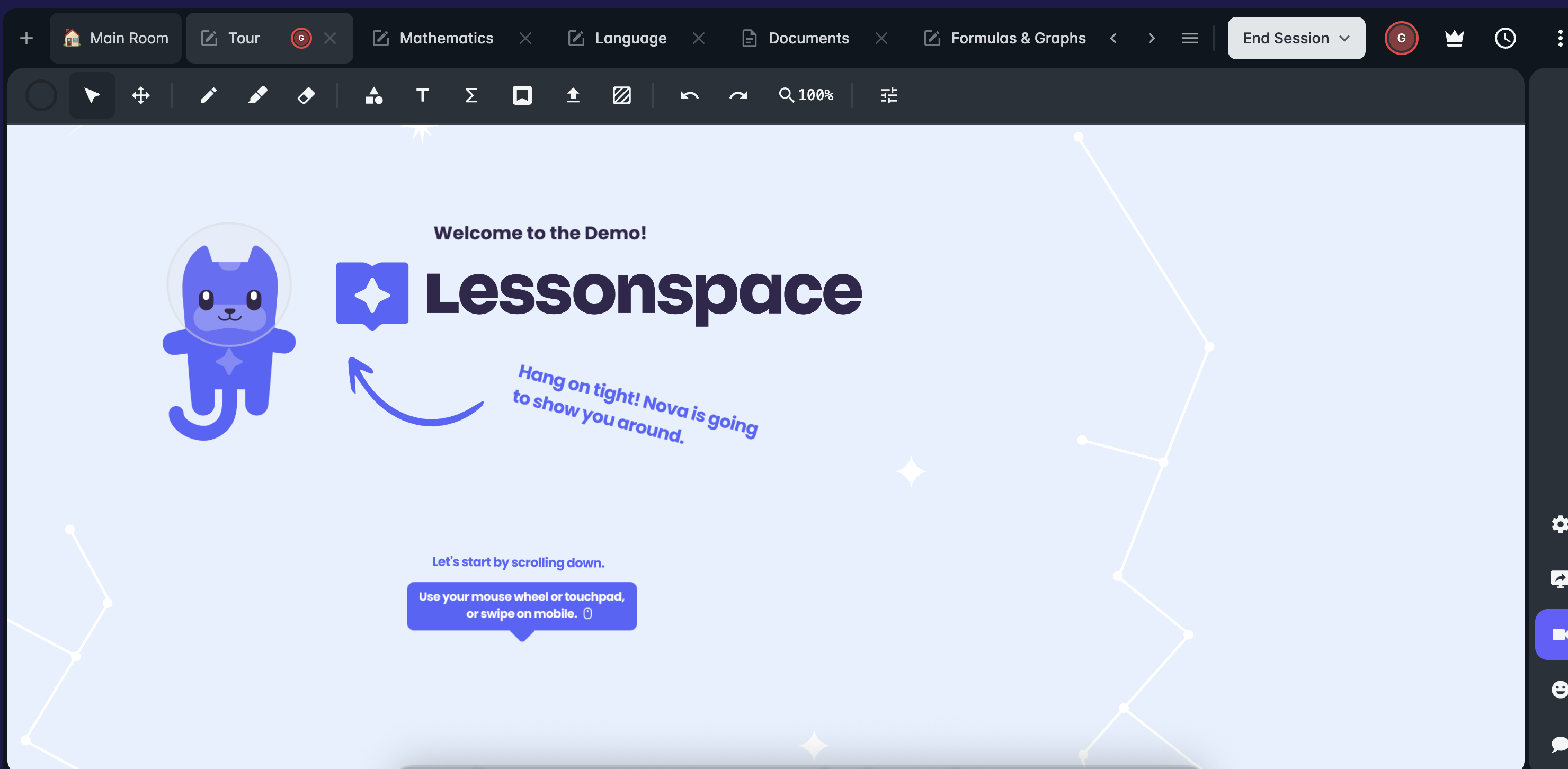This screenshot has width=1568, height=769.
Task: Open the Upload tool
Action: pyautogui.click(x=572, y=95)
